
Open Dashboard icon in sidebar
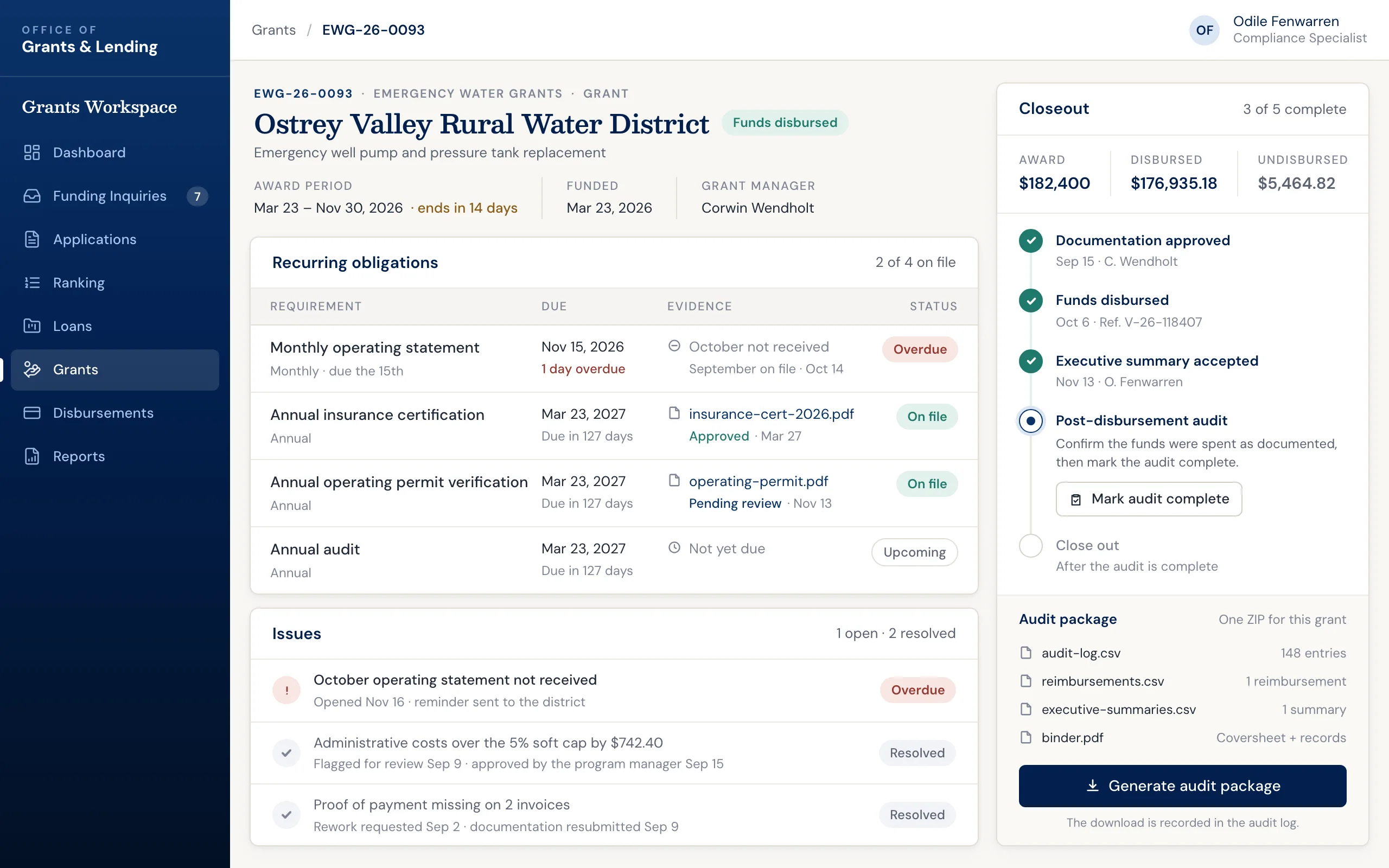[32, 152]
